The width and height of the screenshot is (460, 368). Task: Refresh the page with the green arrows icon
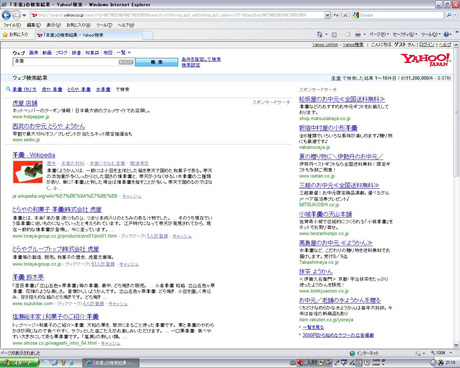tap(336, 15)
